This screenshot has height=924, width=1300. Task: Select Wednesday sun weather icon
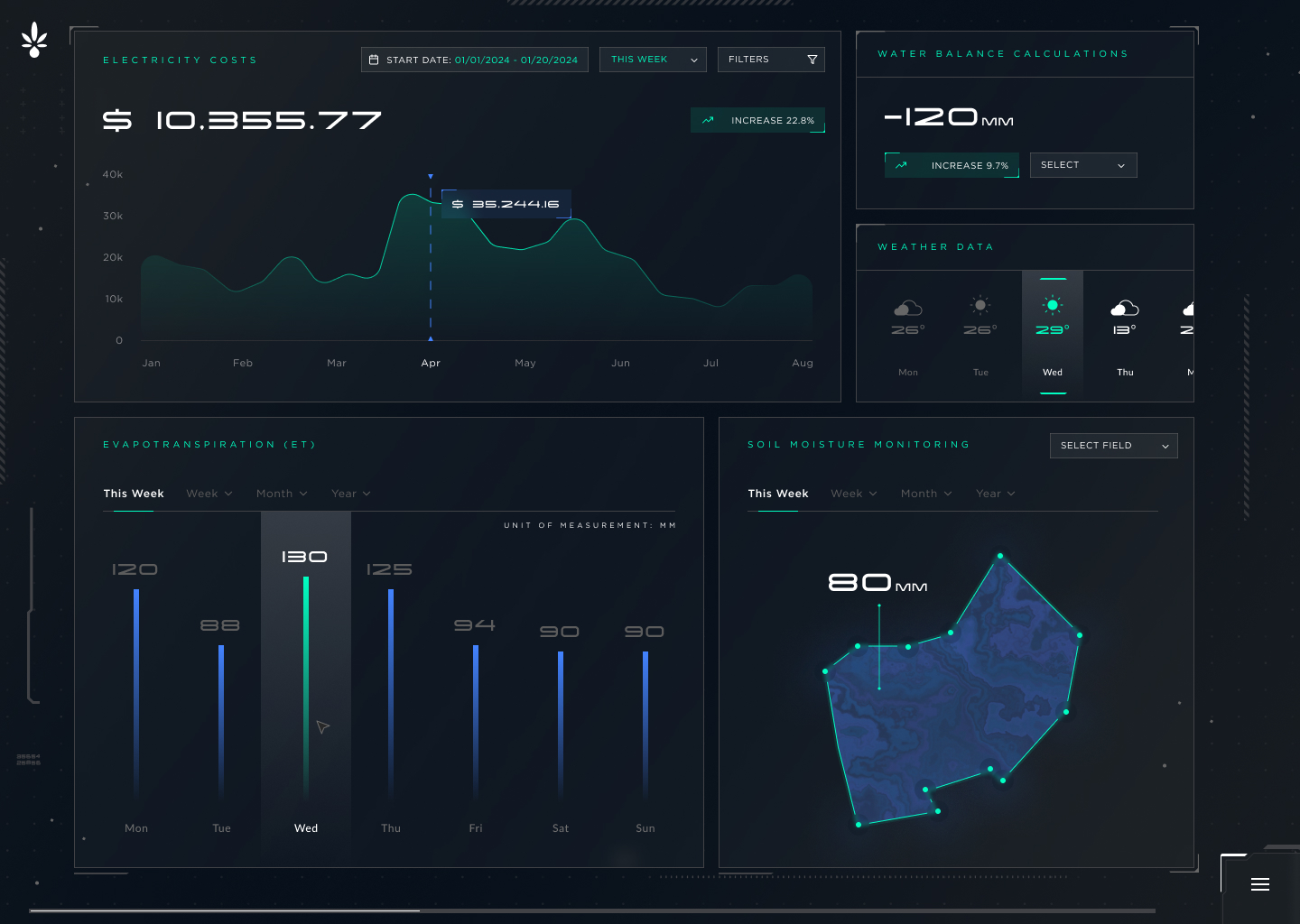[x=1053, y=305]
